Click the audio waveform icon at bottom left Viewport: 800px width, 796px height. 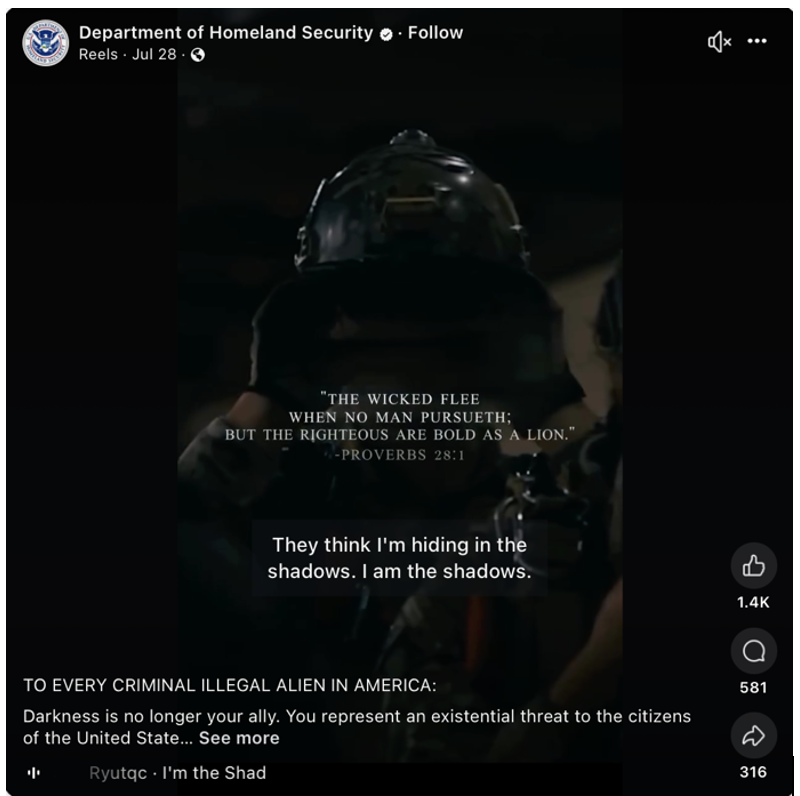34,773
